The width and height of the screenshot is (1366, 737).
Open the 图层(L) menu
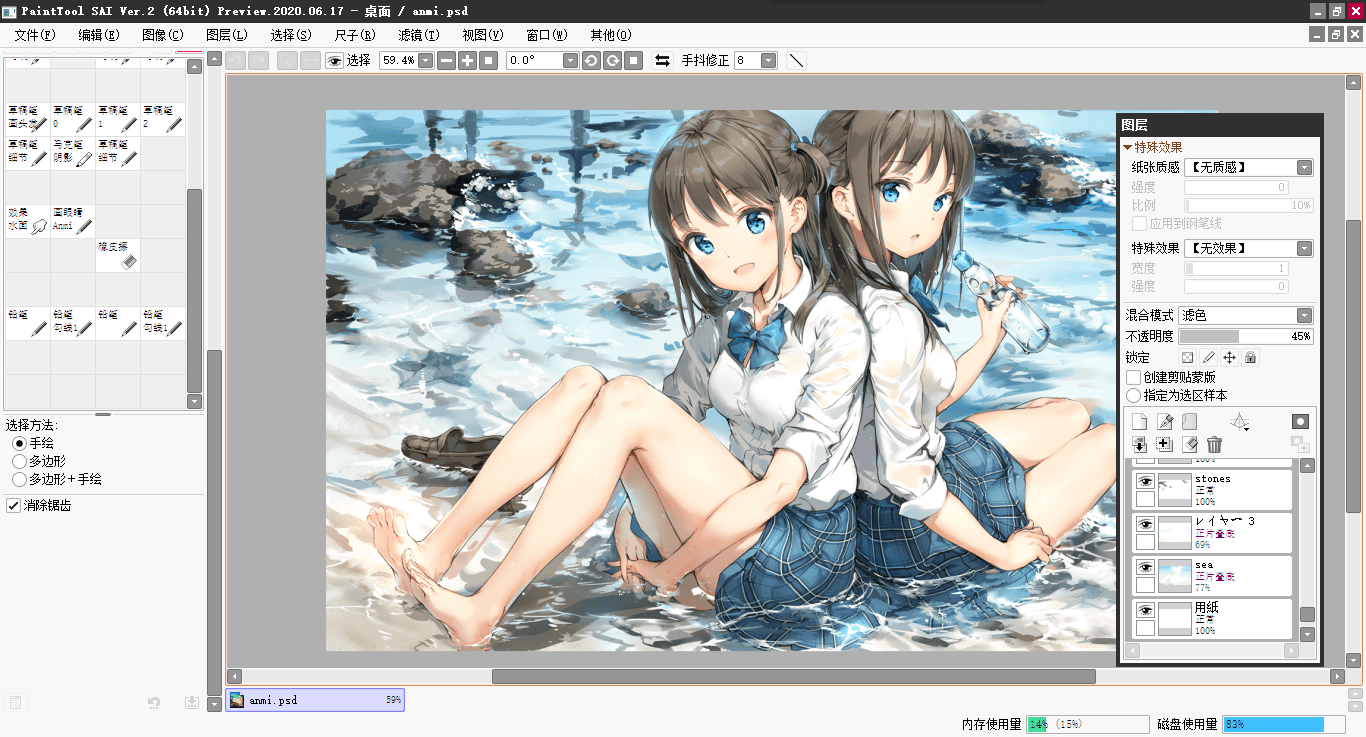(x=227, y=35)
